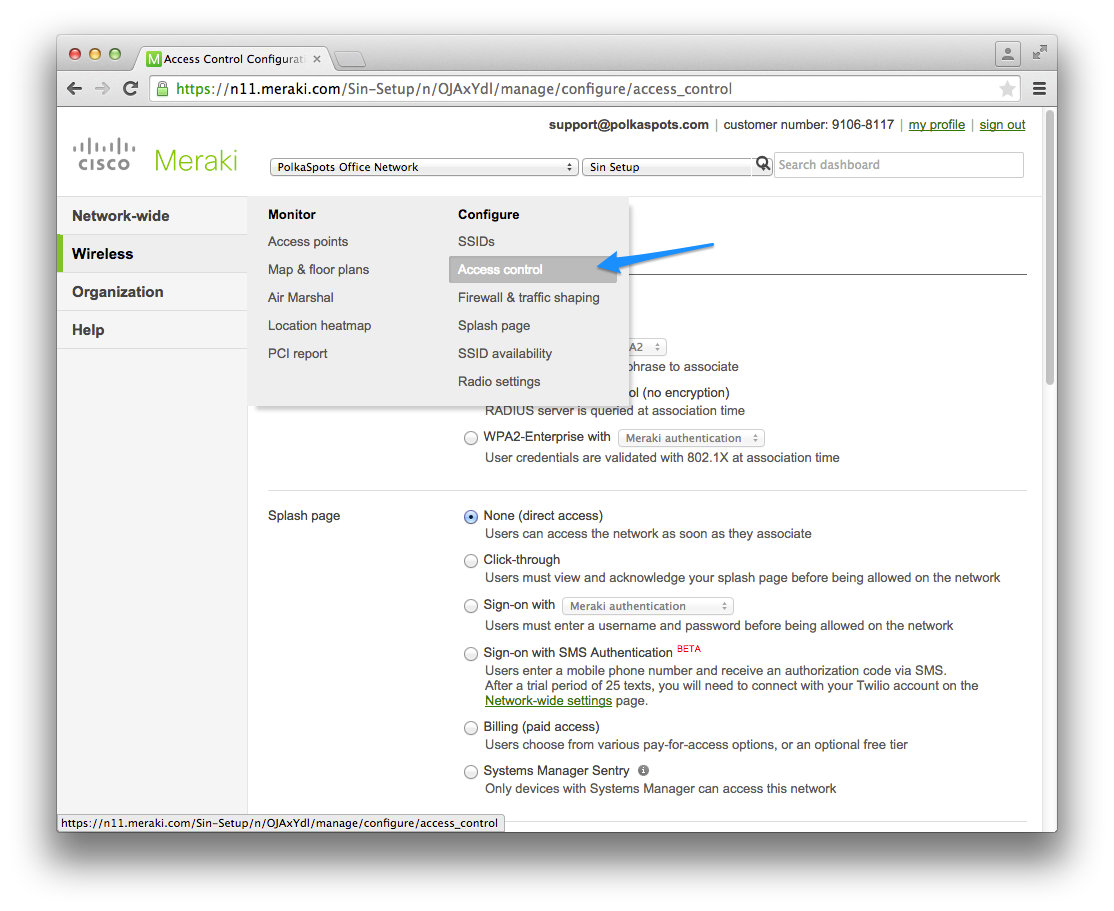Bookmark page with the star icon
Viewport: 1114px width, 911px height.
click(x=1007, y=89)
